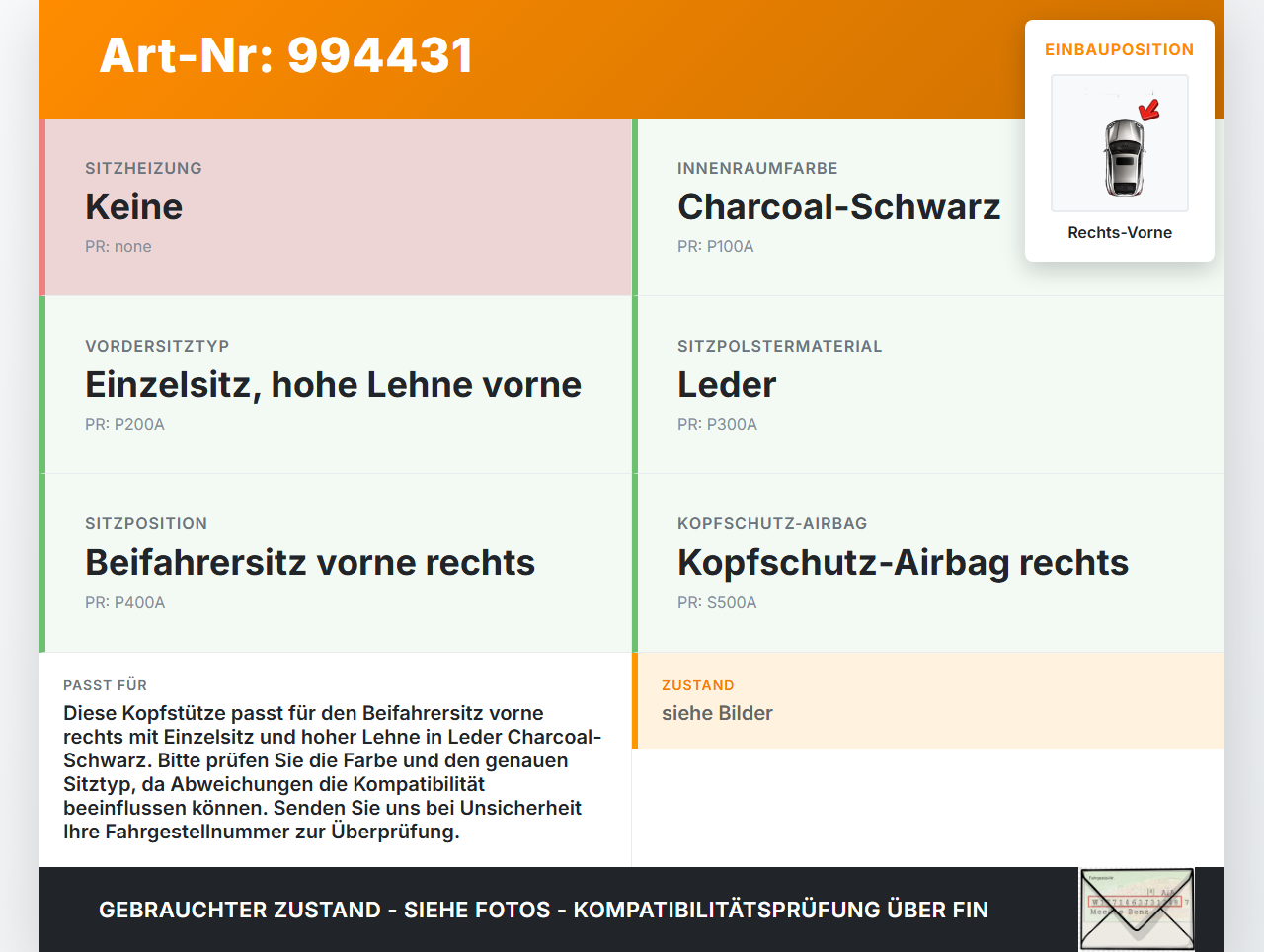Click the PR: P400A code

[x=124, y=602]
